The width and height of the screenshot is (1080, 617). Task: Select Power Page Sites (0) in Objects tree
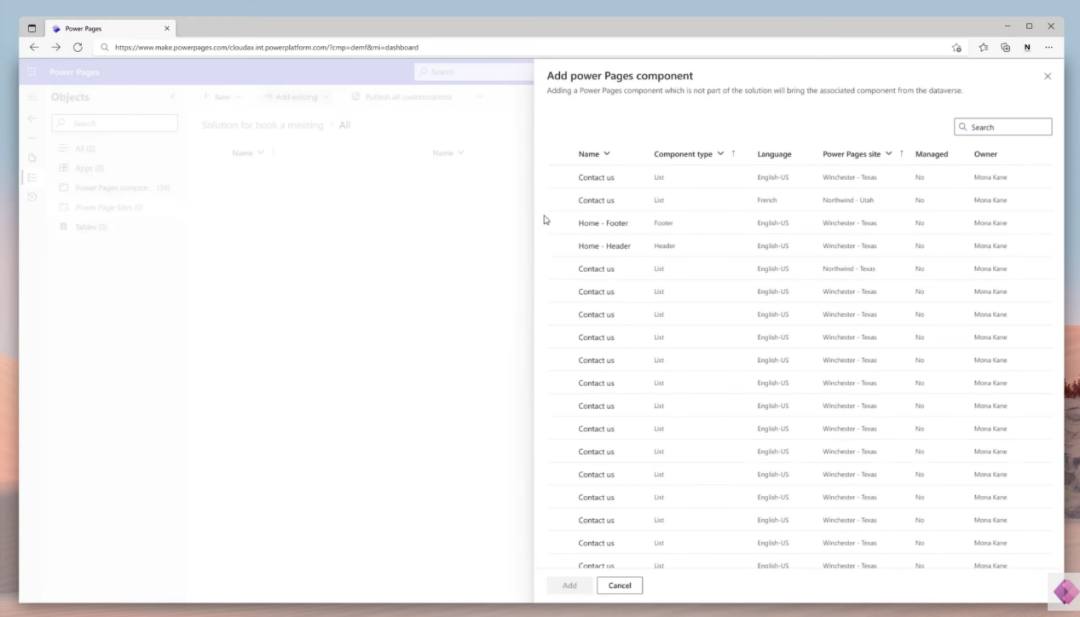point(109,207)
